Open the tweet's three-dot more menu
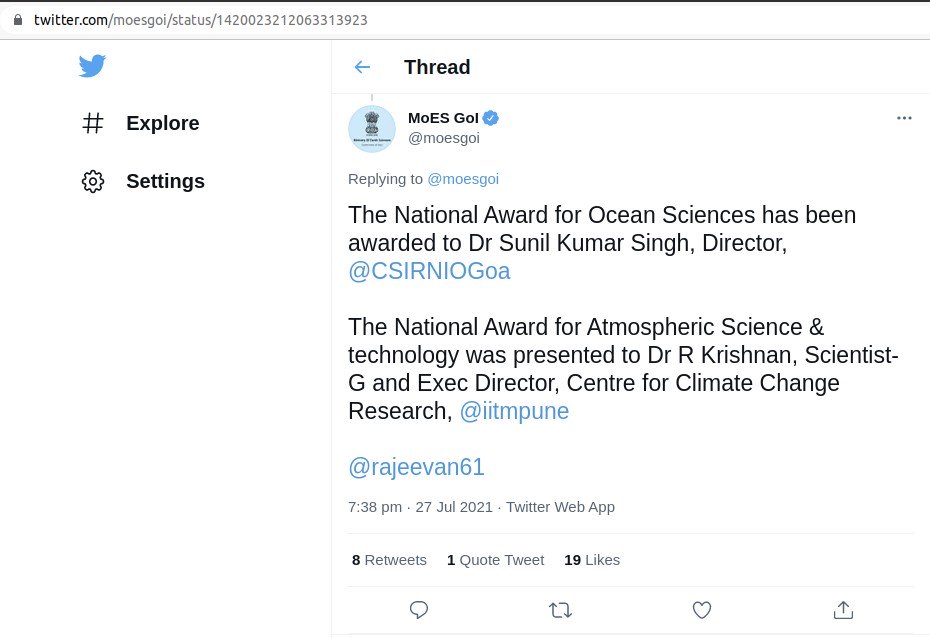930x638 pixels. click(x=904, y=118)
